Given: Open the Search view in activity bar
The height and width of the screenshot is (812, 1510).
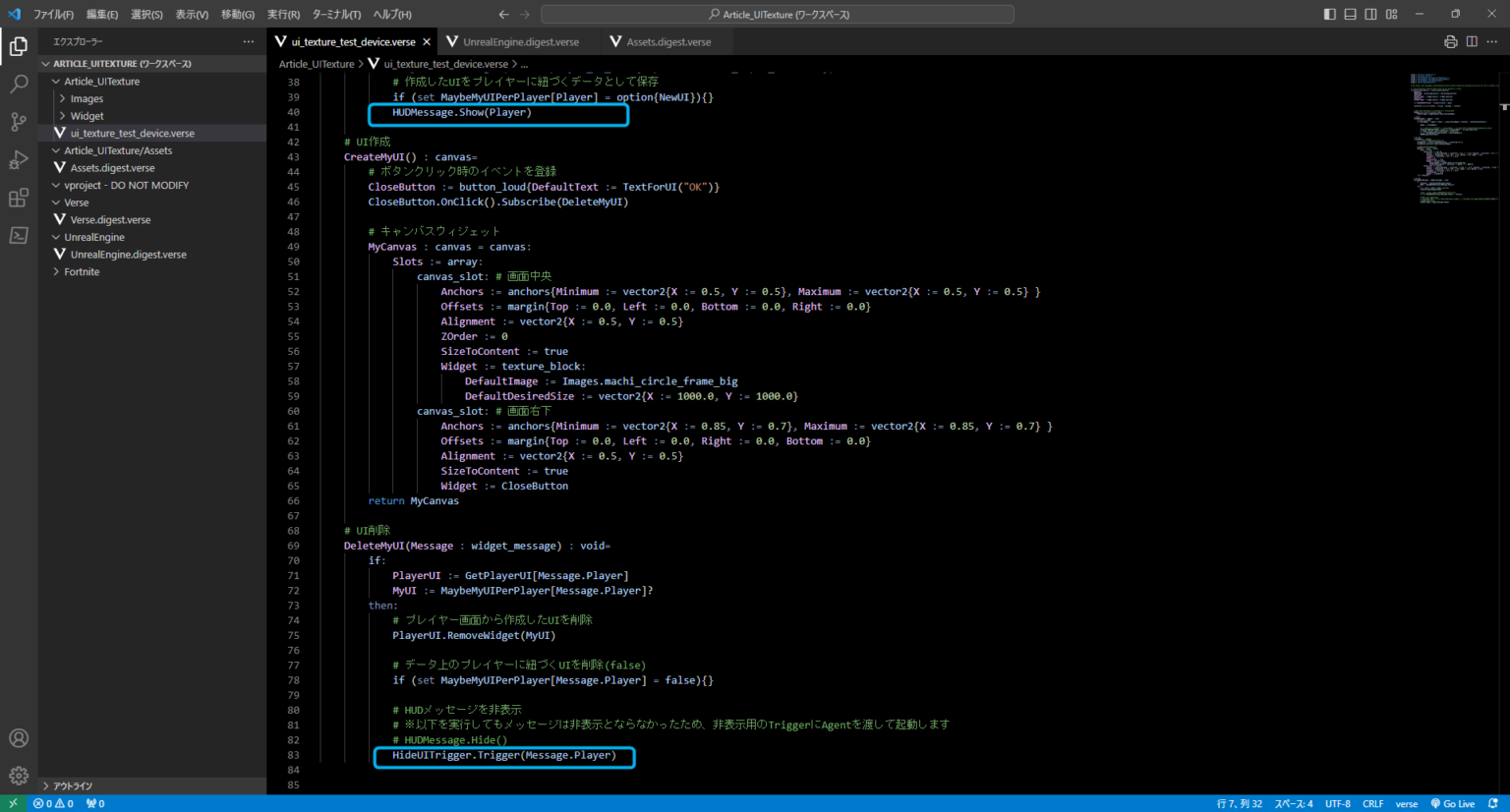Looking at the screenshot, I should click(x=19, y=85).
